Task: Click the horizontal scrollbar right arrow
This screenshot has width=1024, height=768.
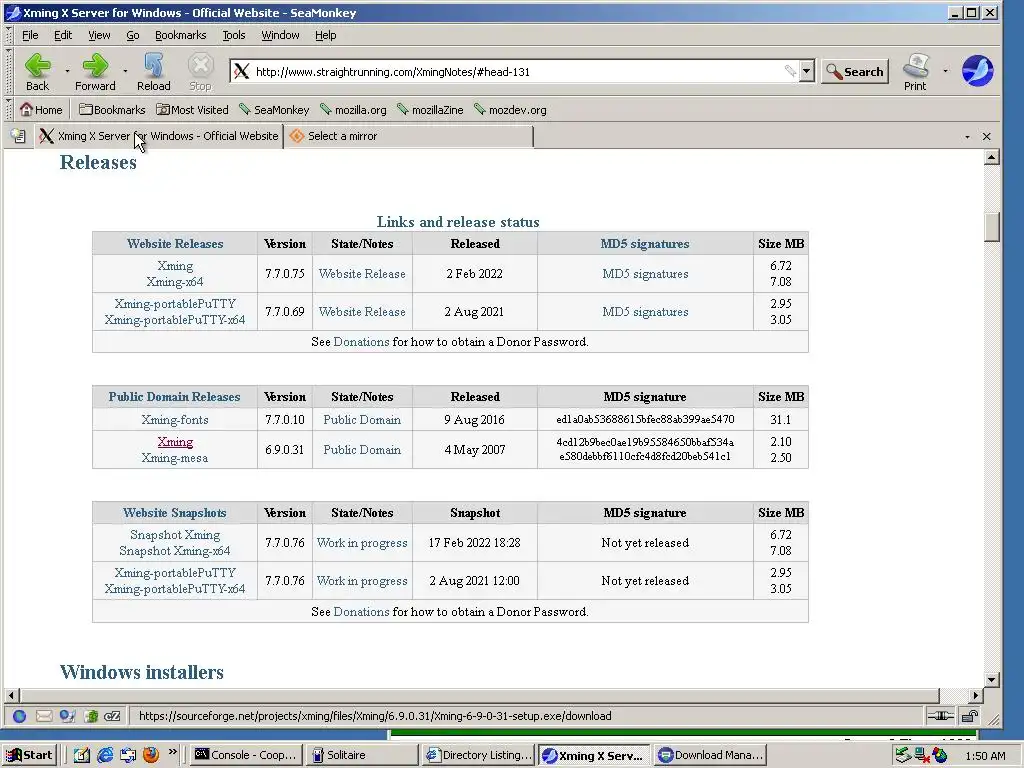Action: click(976, 696)
